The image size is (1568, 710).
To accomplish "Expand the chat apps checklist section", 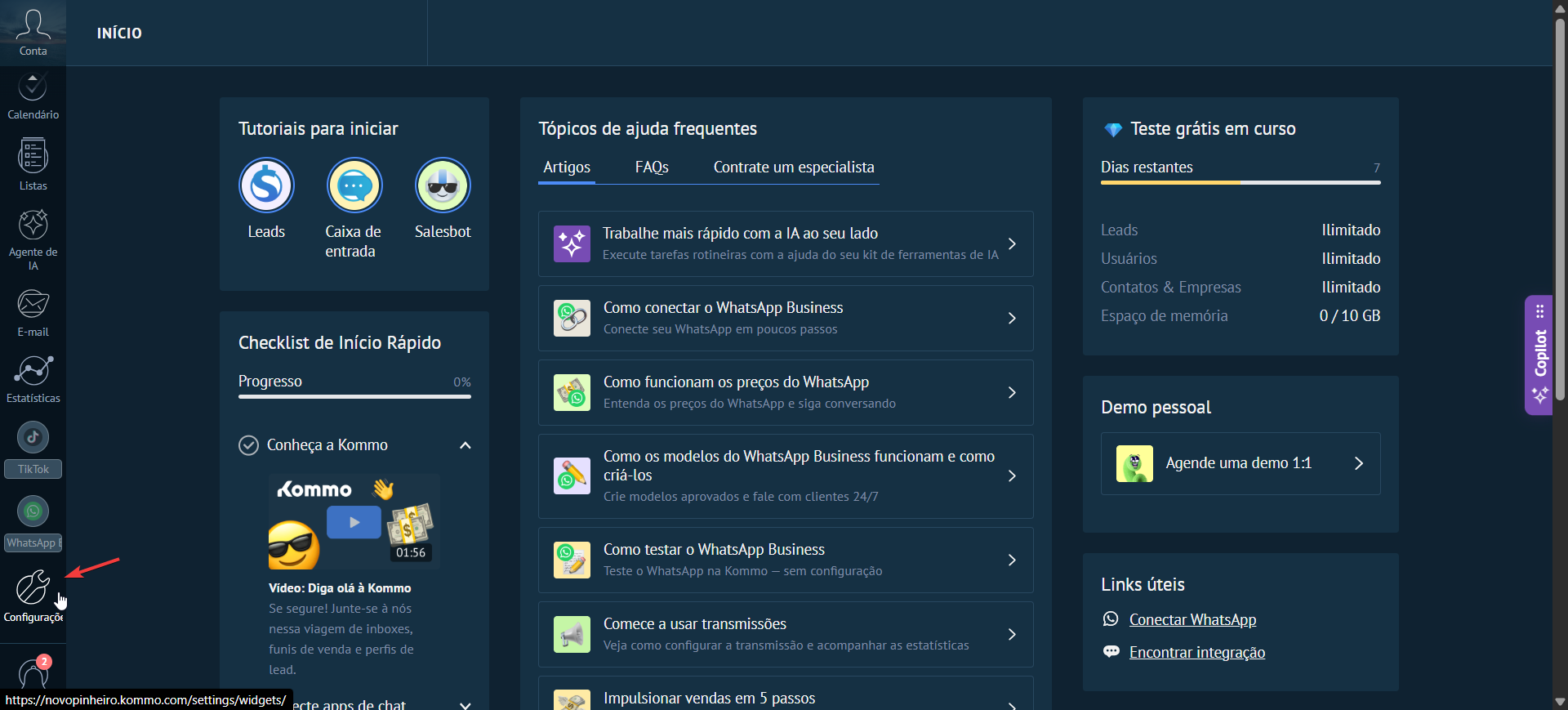I will click(465, 704).
